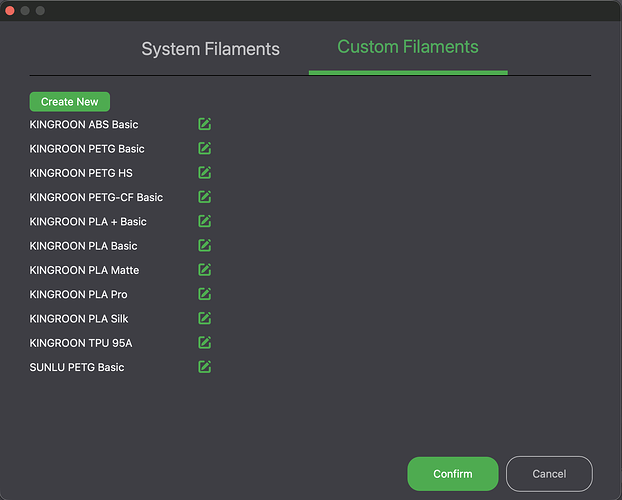Select the Custom Filaments tab
This screenshot has height=500, width=622.
point(408,47)
